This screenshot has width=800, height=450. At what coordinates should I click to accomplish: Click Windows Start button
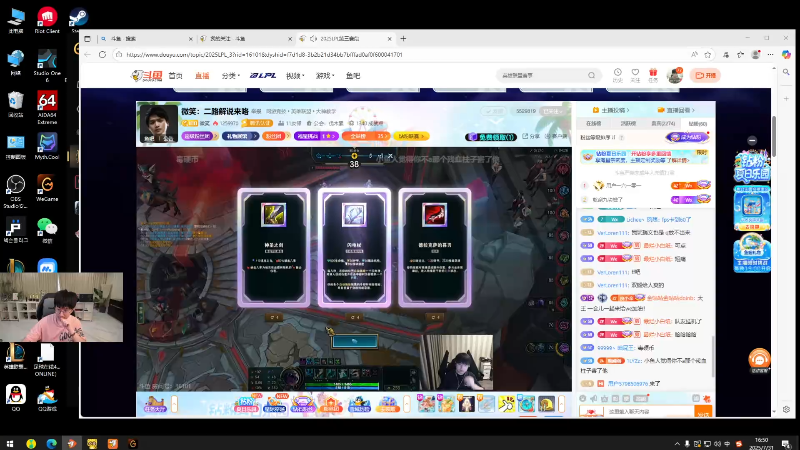(10, 444)
